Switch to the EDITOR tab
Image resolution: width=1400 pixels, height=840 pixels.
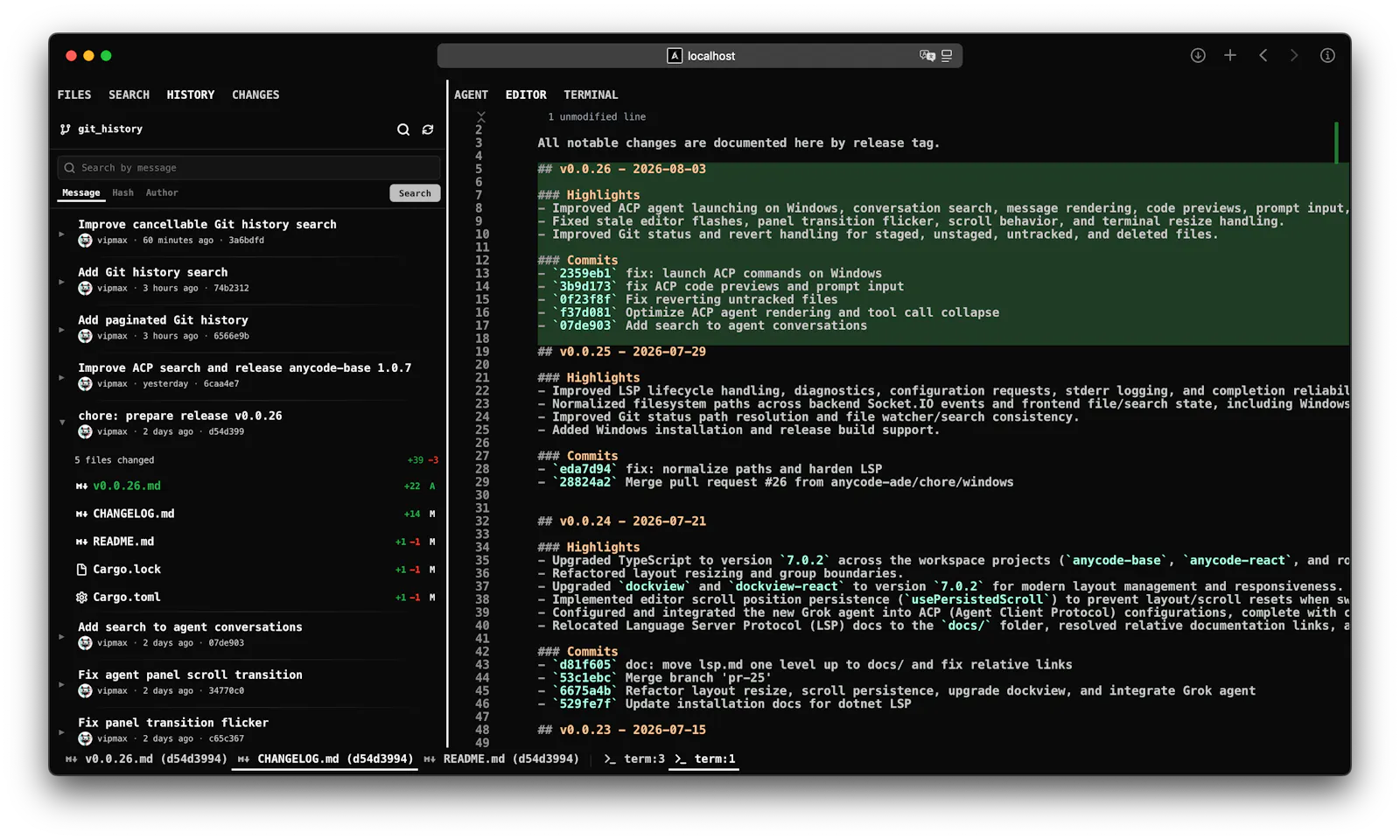[x=526, y=94]
